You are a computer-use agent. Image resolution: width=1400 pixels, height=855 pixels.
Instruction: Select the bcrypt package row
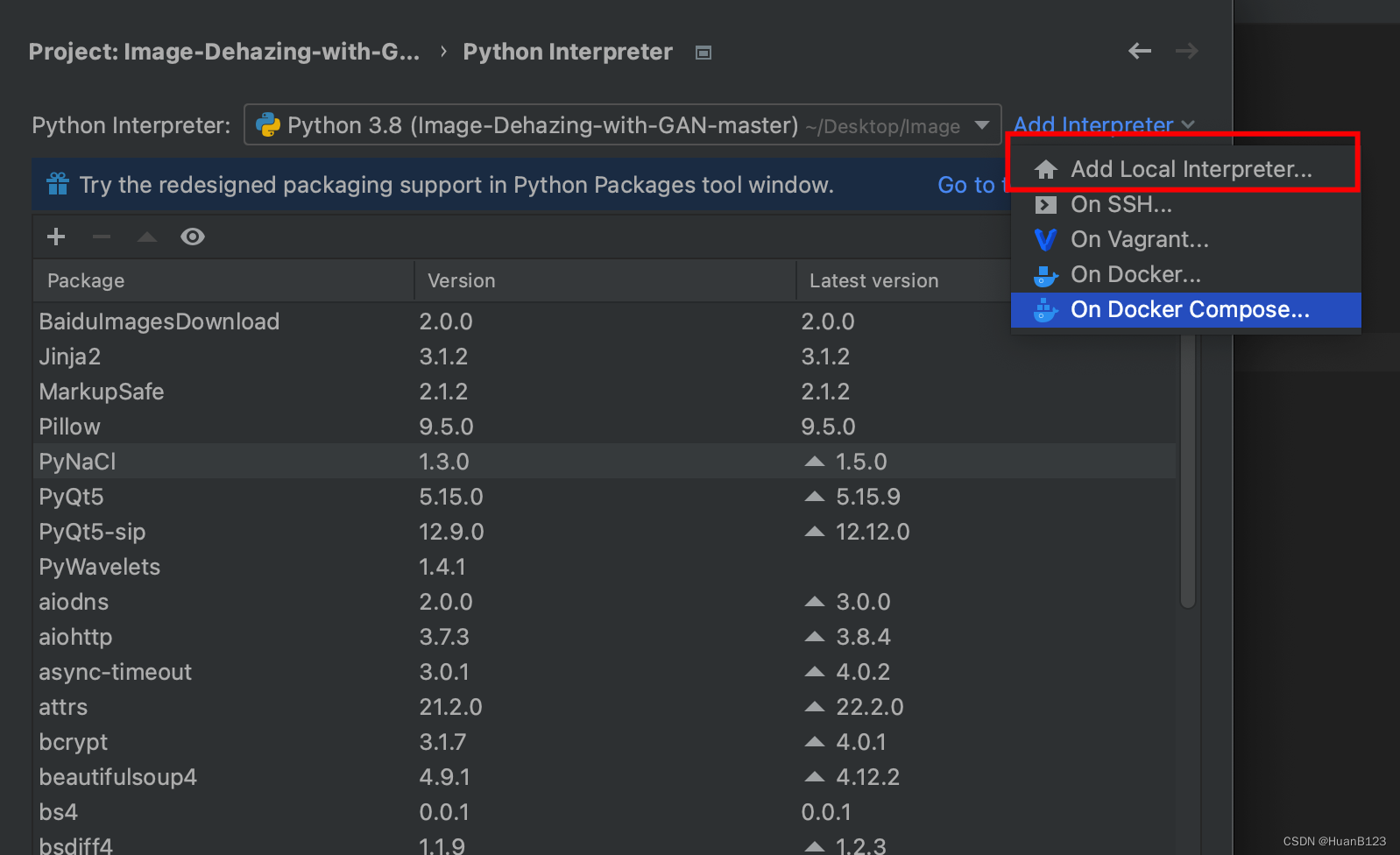(605, 742)
